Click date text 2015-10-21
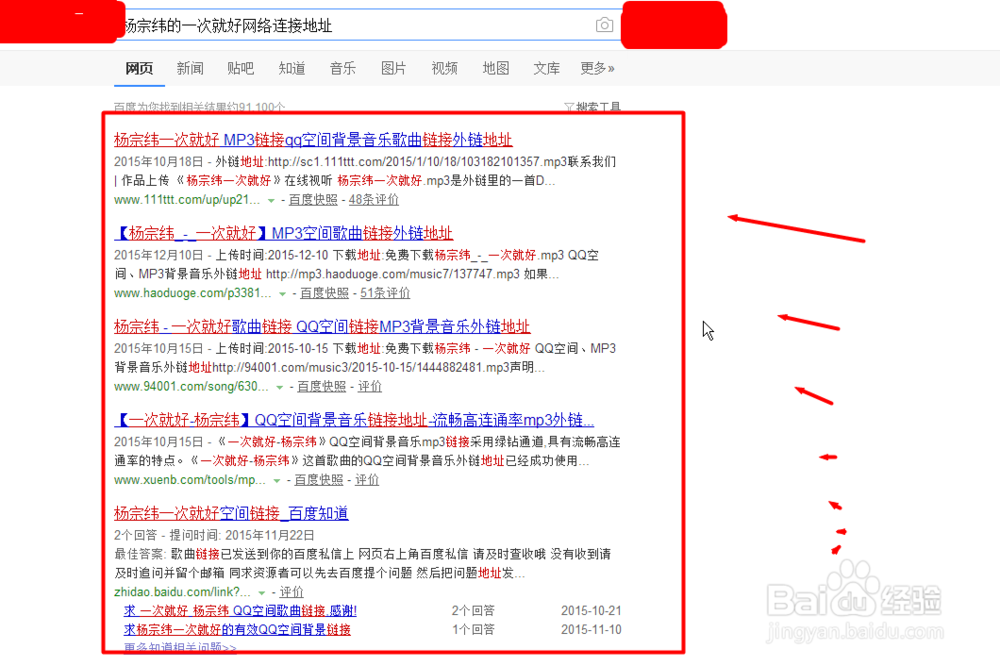Viewport: 1000px width, 666px height. coord(591,610)
